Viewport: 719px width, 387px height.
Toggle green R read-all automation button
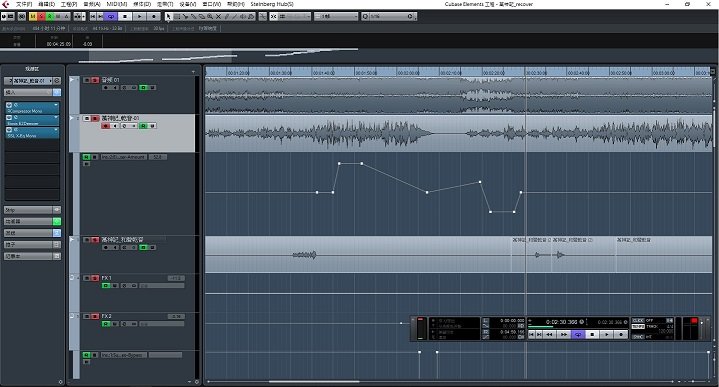tap(50, 17)
